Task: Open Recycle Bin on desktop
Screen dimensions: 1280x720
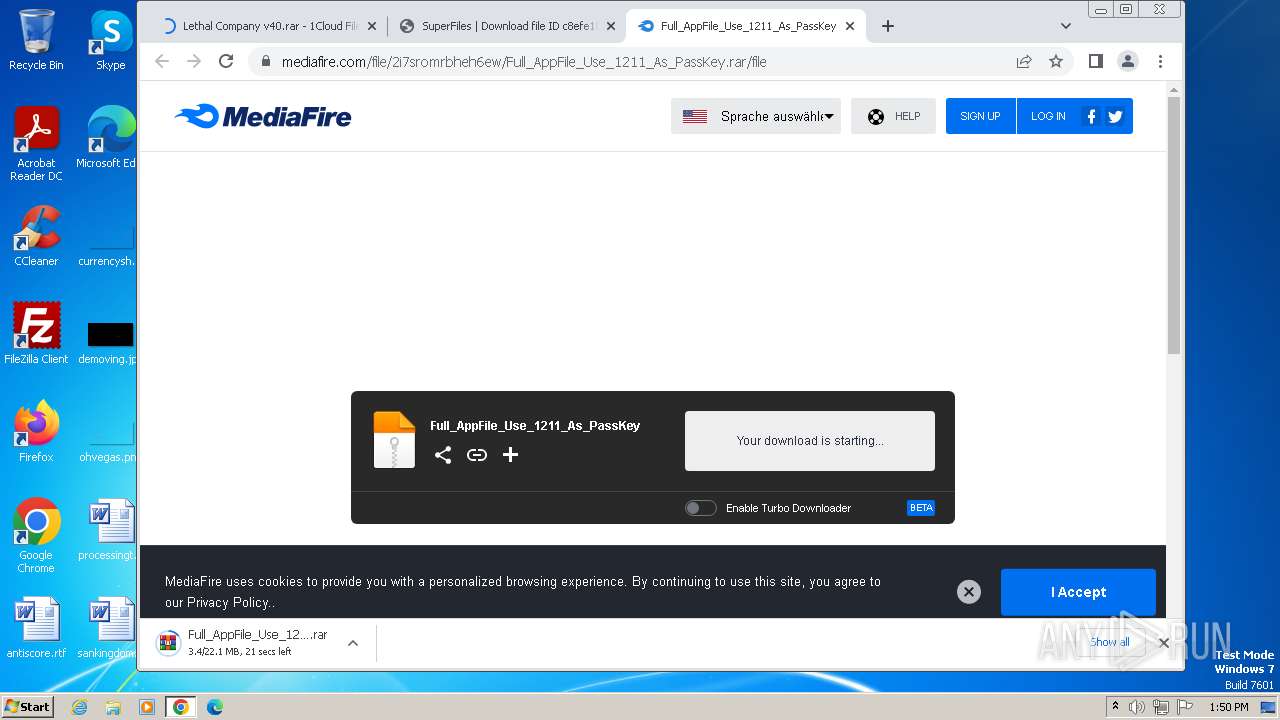Action: (x=36, y=40)
